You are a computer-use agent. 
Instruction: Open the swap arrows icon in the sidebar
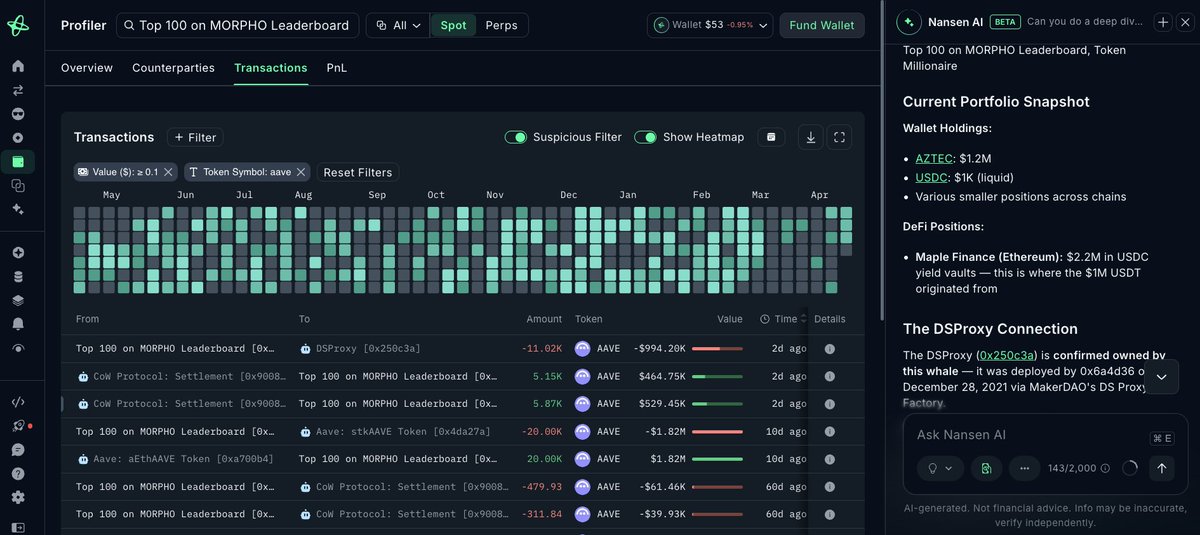pos(18,90)
